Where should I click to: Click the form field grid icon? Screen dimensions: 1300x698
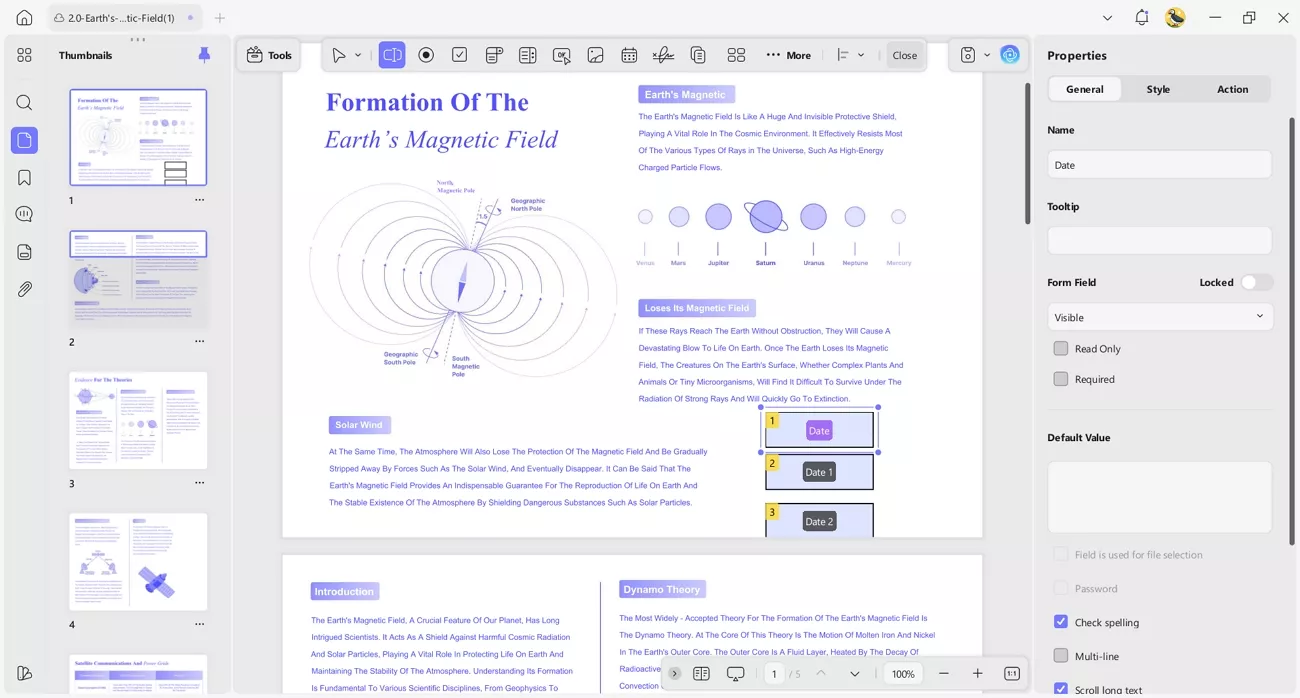(736, 55)
